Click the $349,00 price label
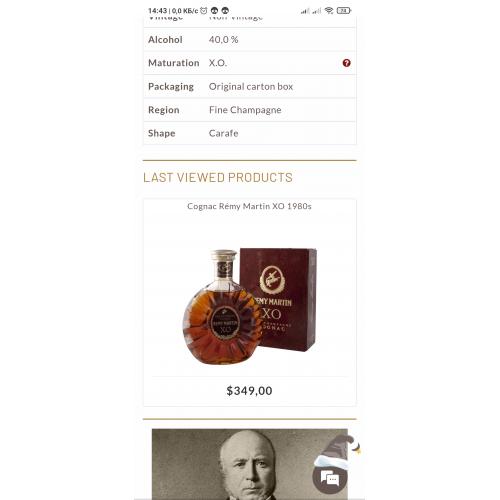This screenshot has height=500, width=500. pos(249,390)
